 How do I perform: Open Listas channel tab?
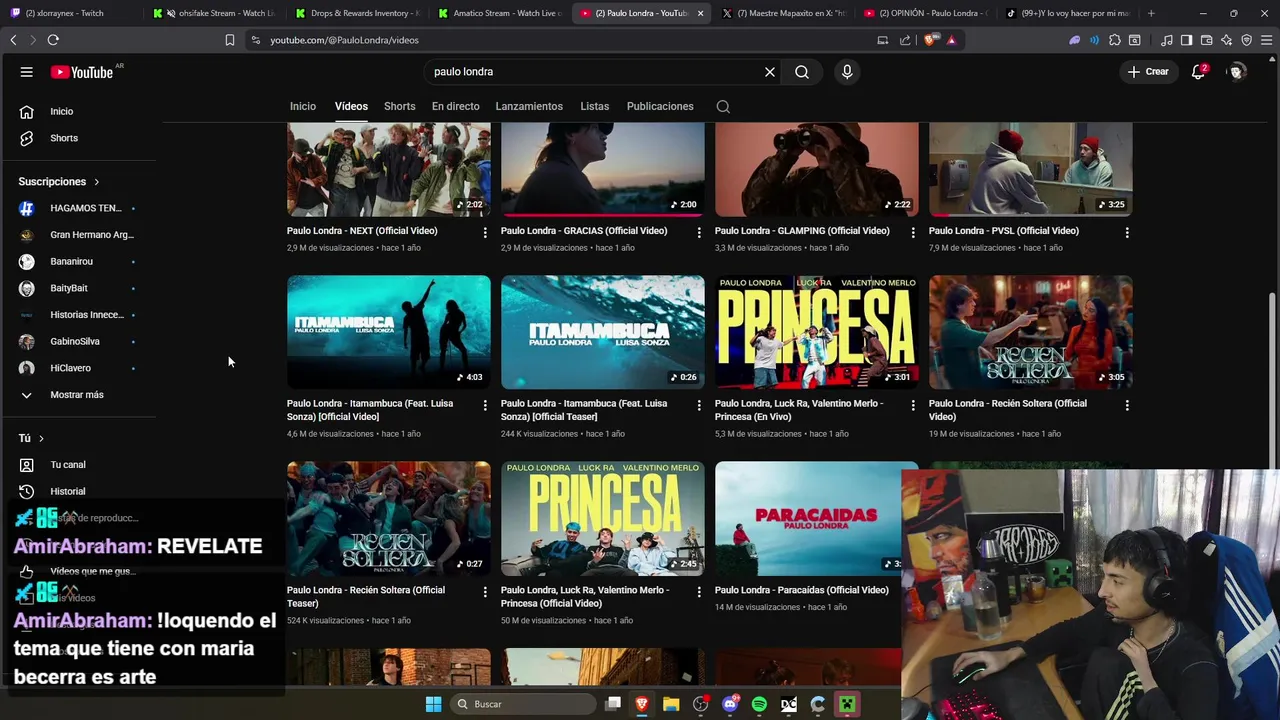point(594,106)
